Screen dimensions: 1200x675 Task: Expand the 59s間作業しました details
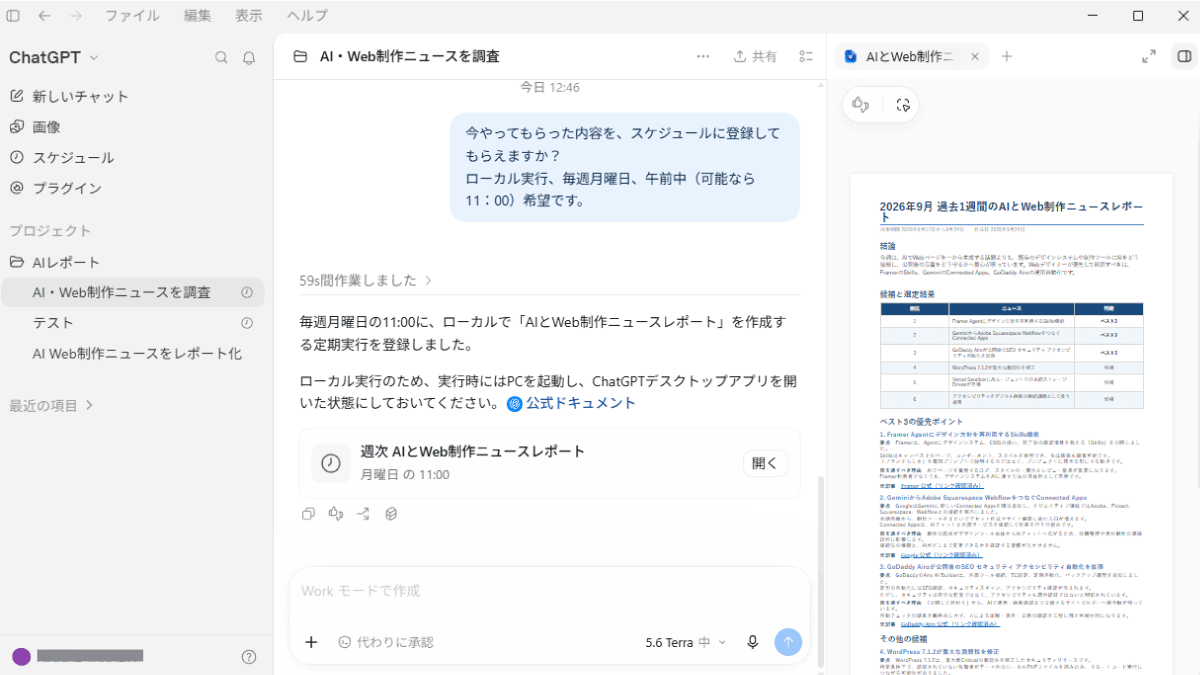[366, 280]
